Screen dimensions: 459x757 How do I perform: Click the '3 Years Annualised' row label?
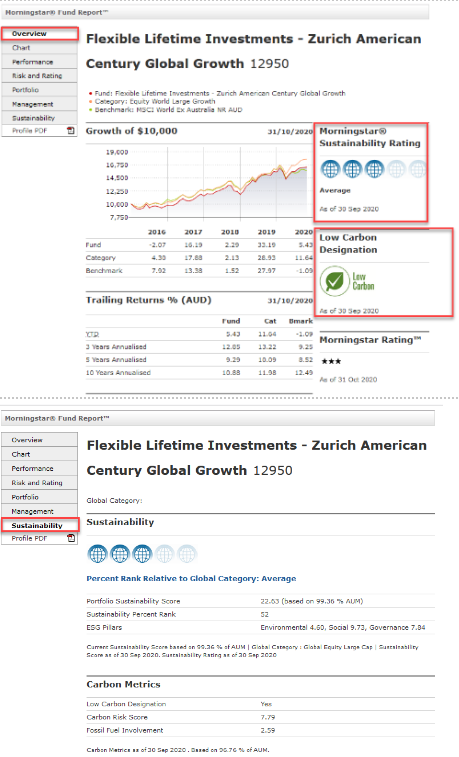click(116, 347)
